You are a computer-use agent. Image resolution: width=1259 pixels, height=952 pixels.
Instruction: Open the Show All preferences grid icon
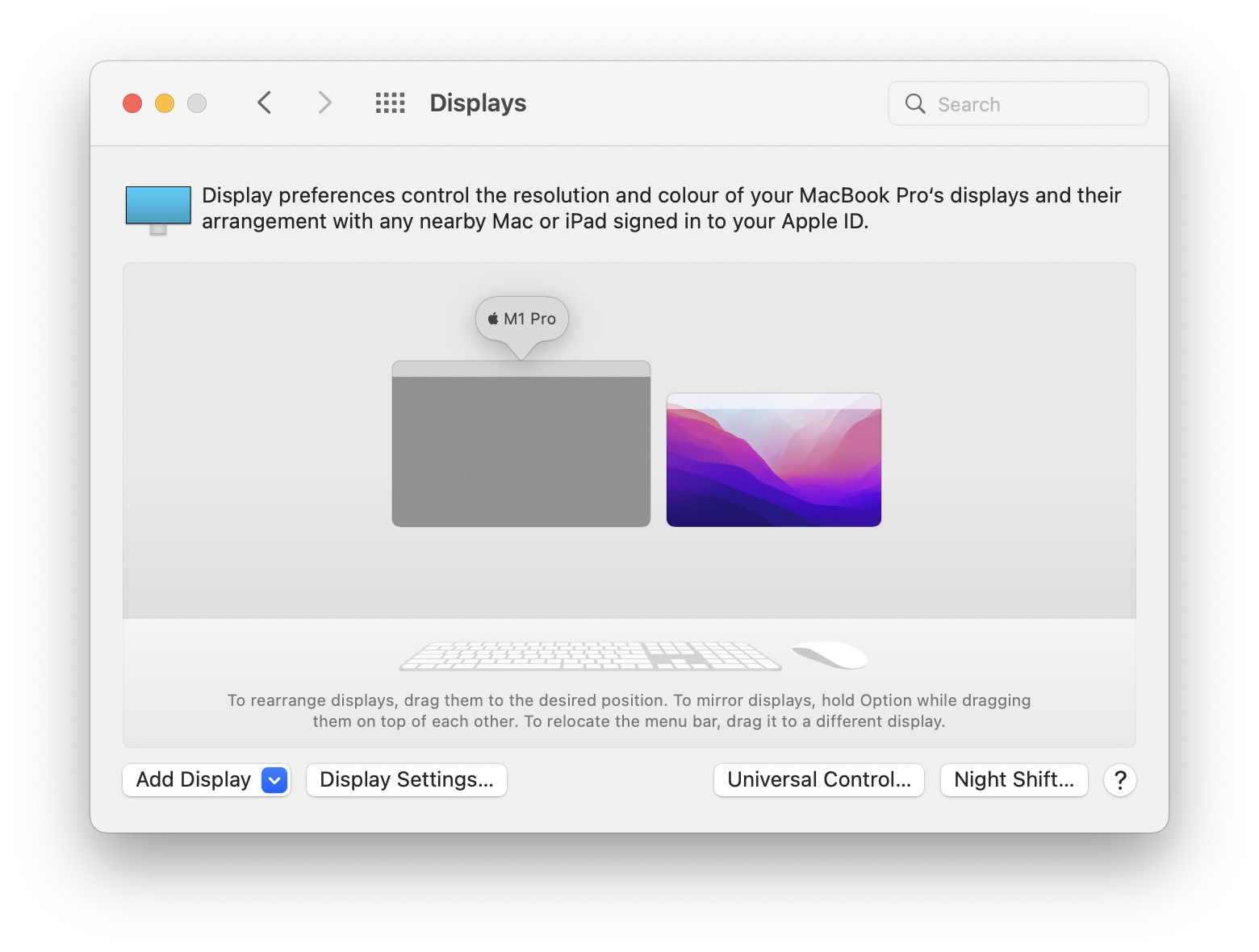pyautogui.click(x=390, y=102)
